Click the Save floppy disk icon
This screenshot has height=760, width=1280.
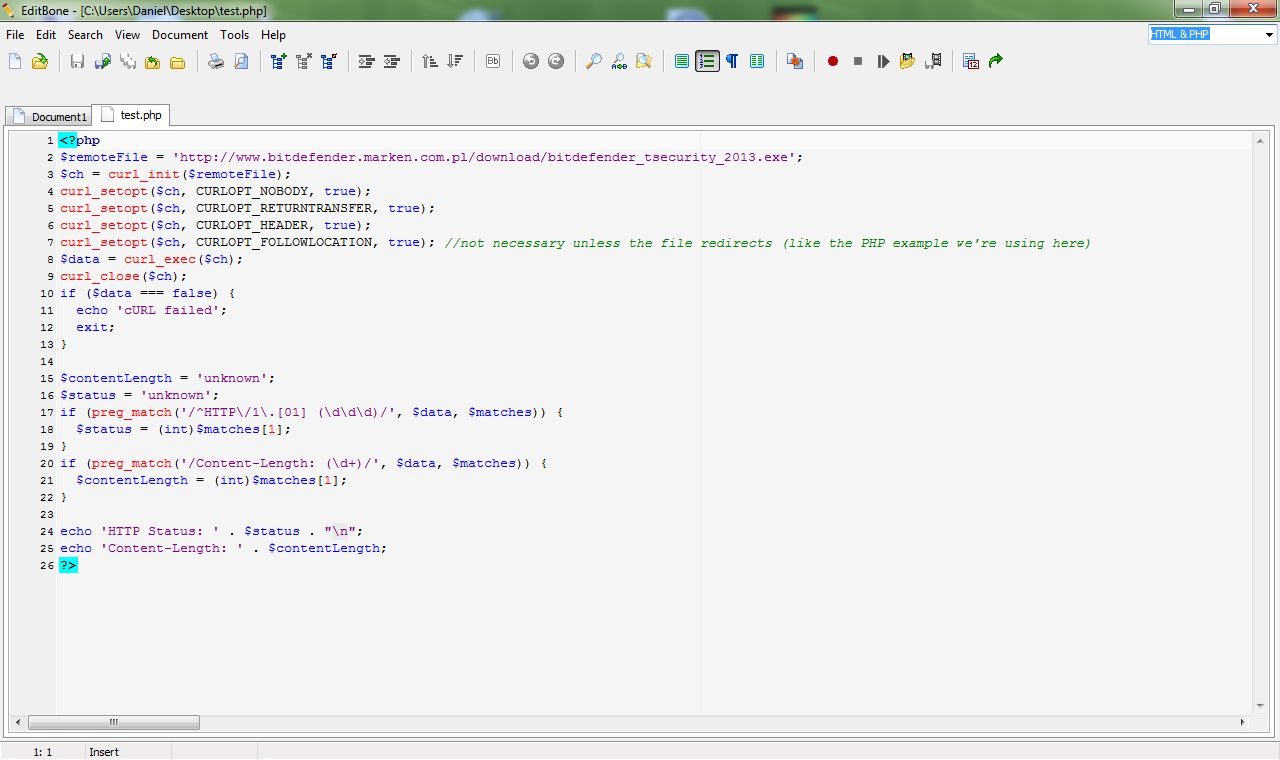(x=77, y=61)
